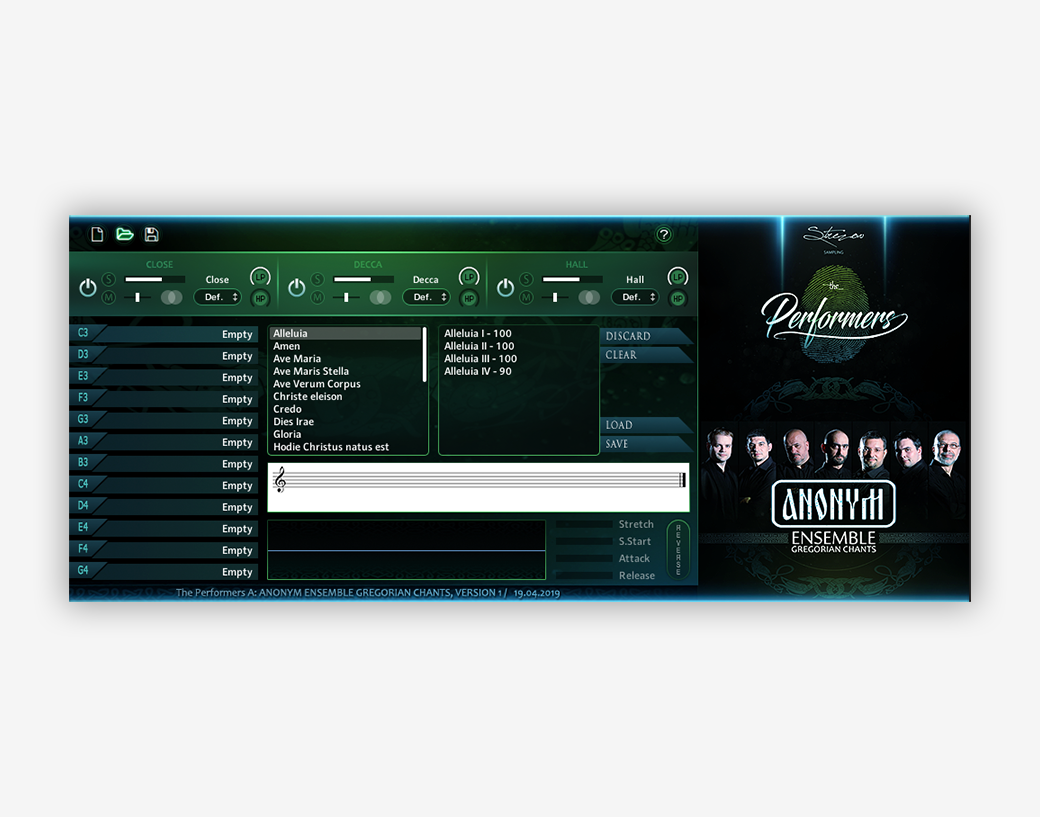Click the LOAD button

[645, 425]
